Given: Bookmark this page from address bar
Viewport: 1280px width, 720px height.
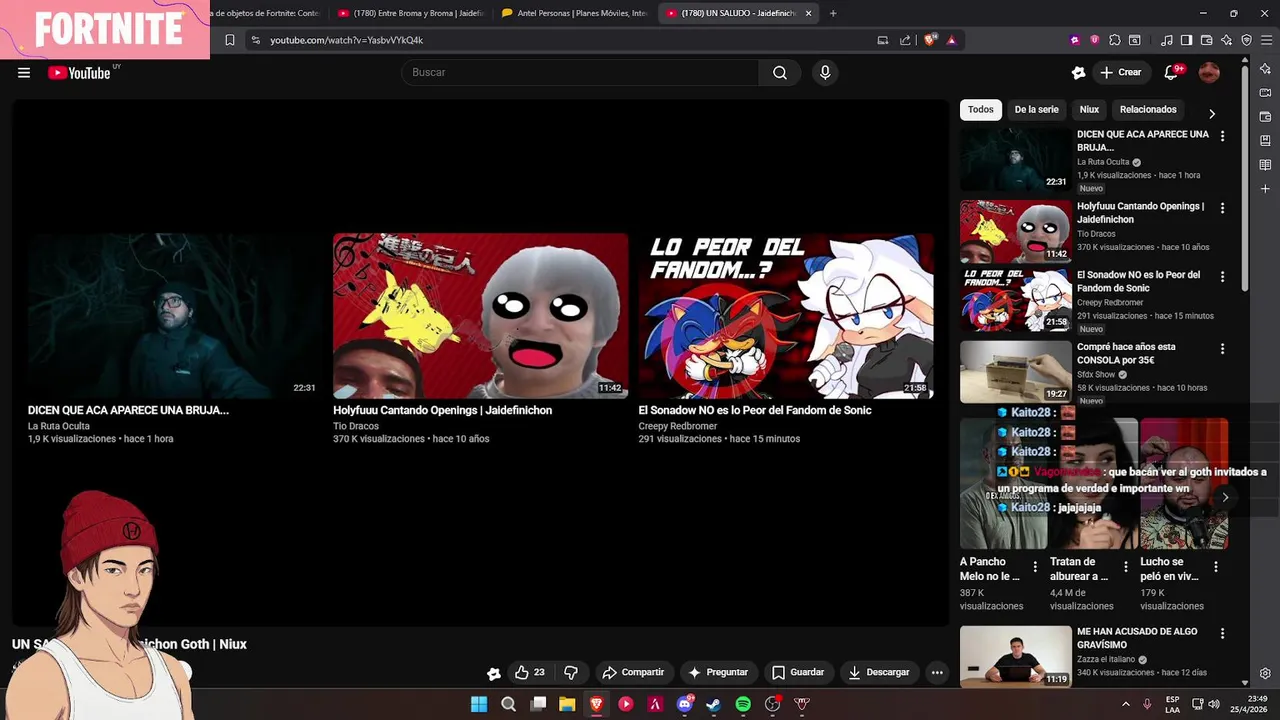Looking at the screenshot, I should 229,40.
